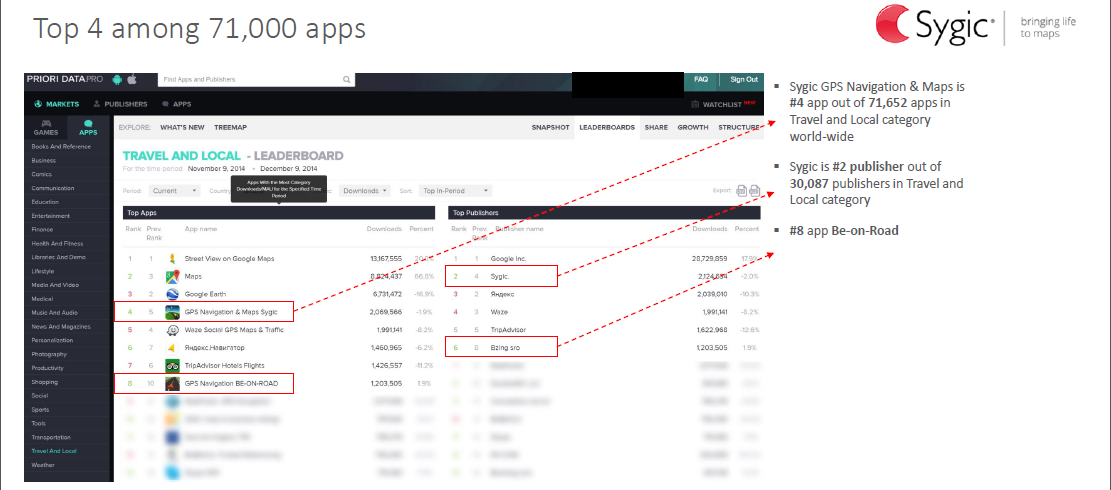
Task: Export leaderboard with second export icon
Action: pos(755,190)
